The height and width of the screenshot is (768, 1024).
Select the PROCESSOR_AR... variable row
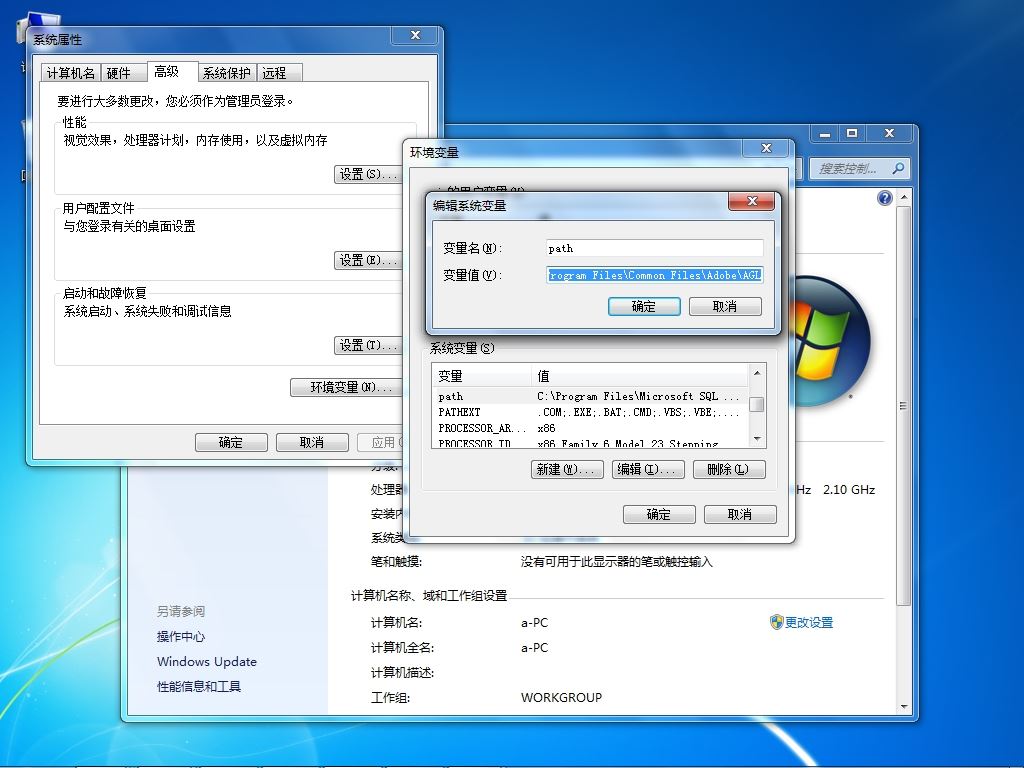pos(589,428)
